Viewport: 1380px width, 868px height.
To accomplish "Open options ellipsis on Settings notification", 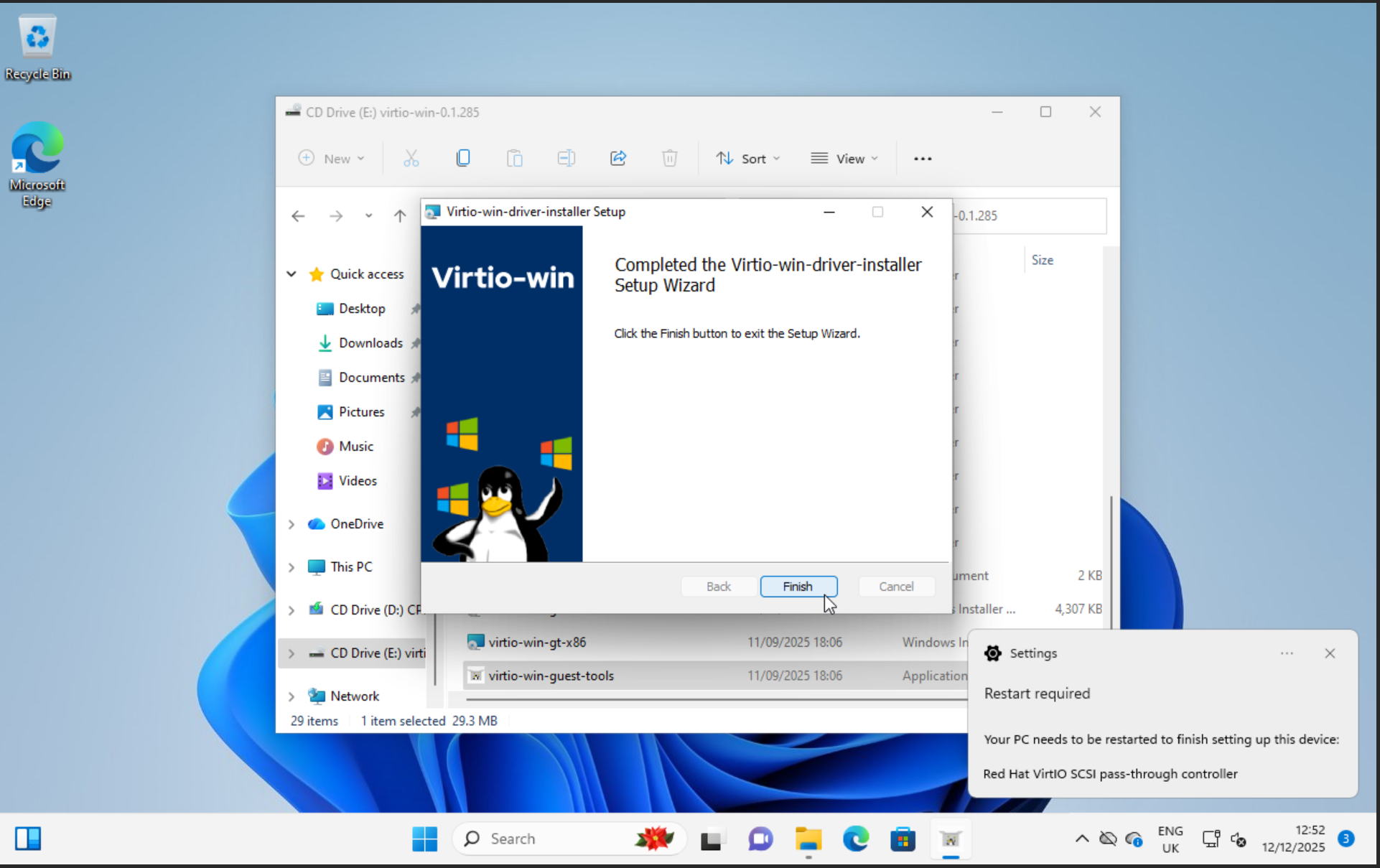I will pyautogui.click(x=1287, y=653).
